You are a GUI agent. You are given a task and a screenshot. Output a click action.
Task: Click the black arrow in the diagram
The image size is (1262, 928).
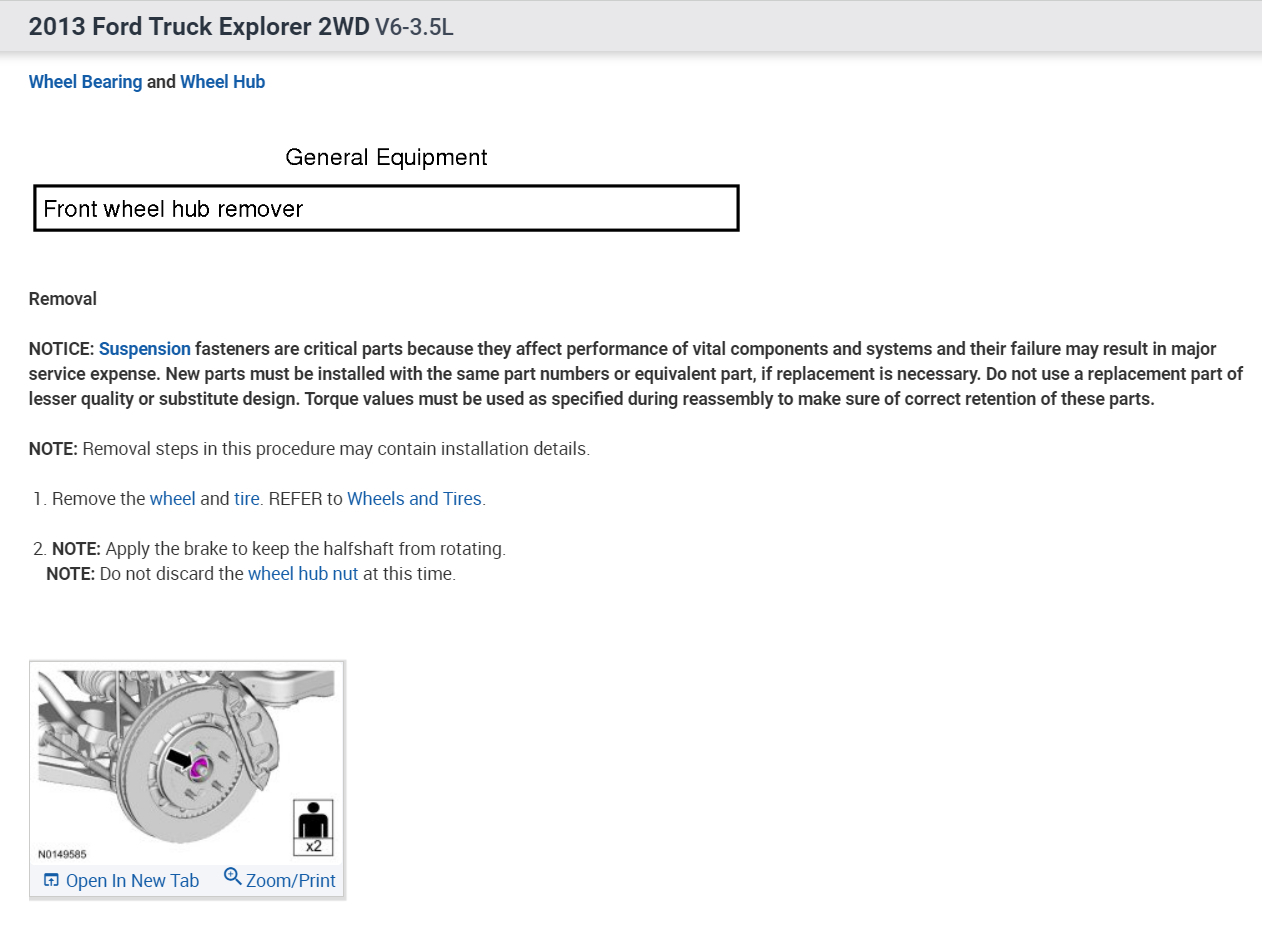(178, 760)
